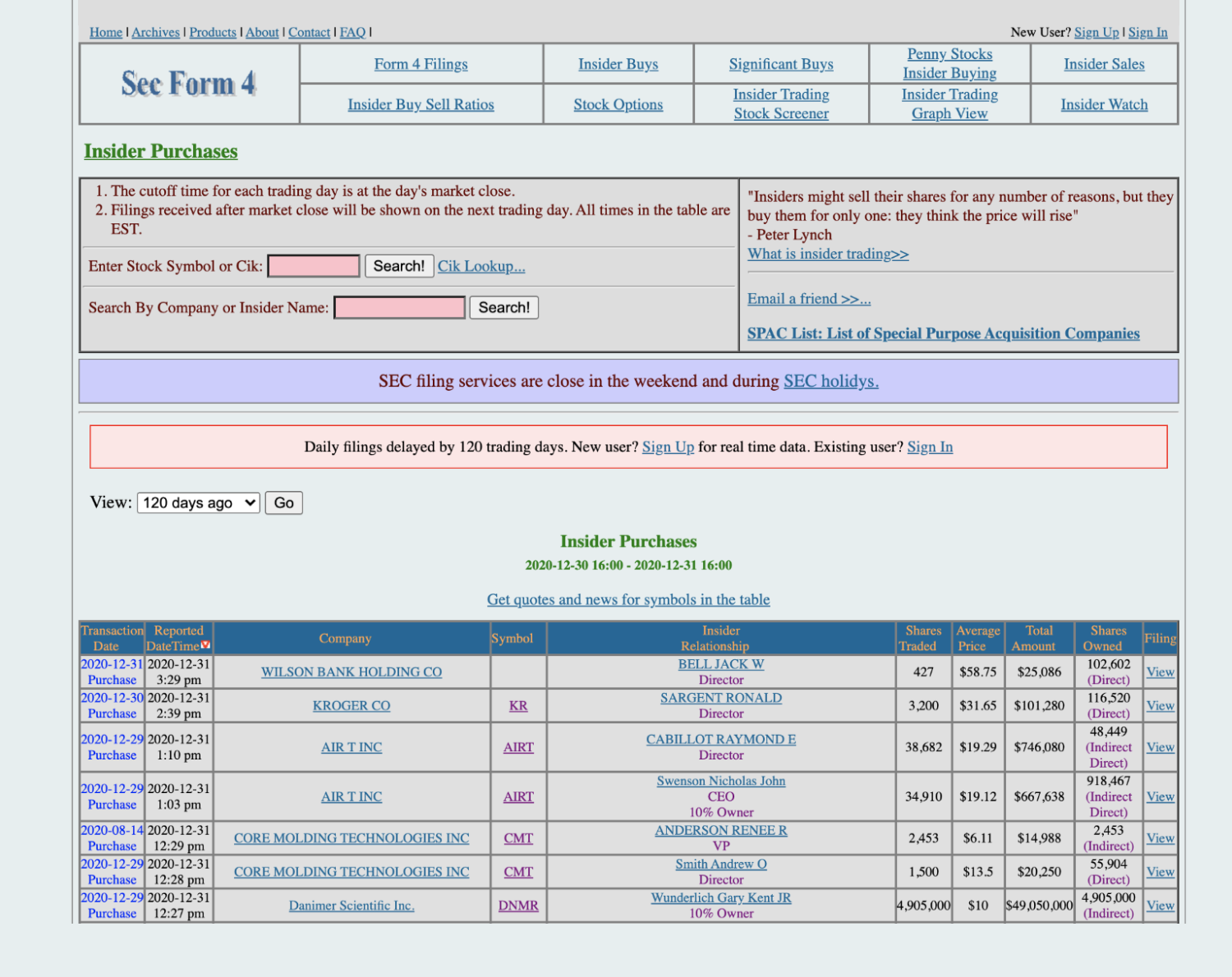Open Smith Andrew O insider link
Image resolution: width=1232 pixels, height=977 pixels.
click(x=721, y=864)
